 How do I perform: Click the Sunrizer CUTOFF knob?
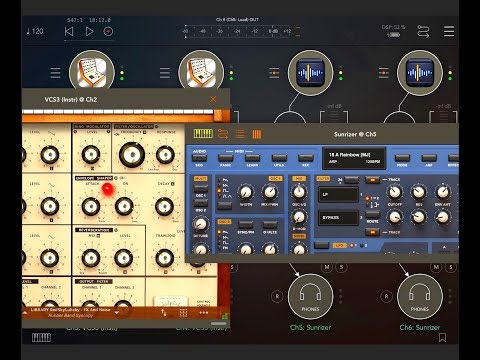[x=394, y=192]
